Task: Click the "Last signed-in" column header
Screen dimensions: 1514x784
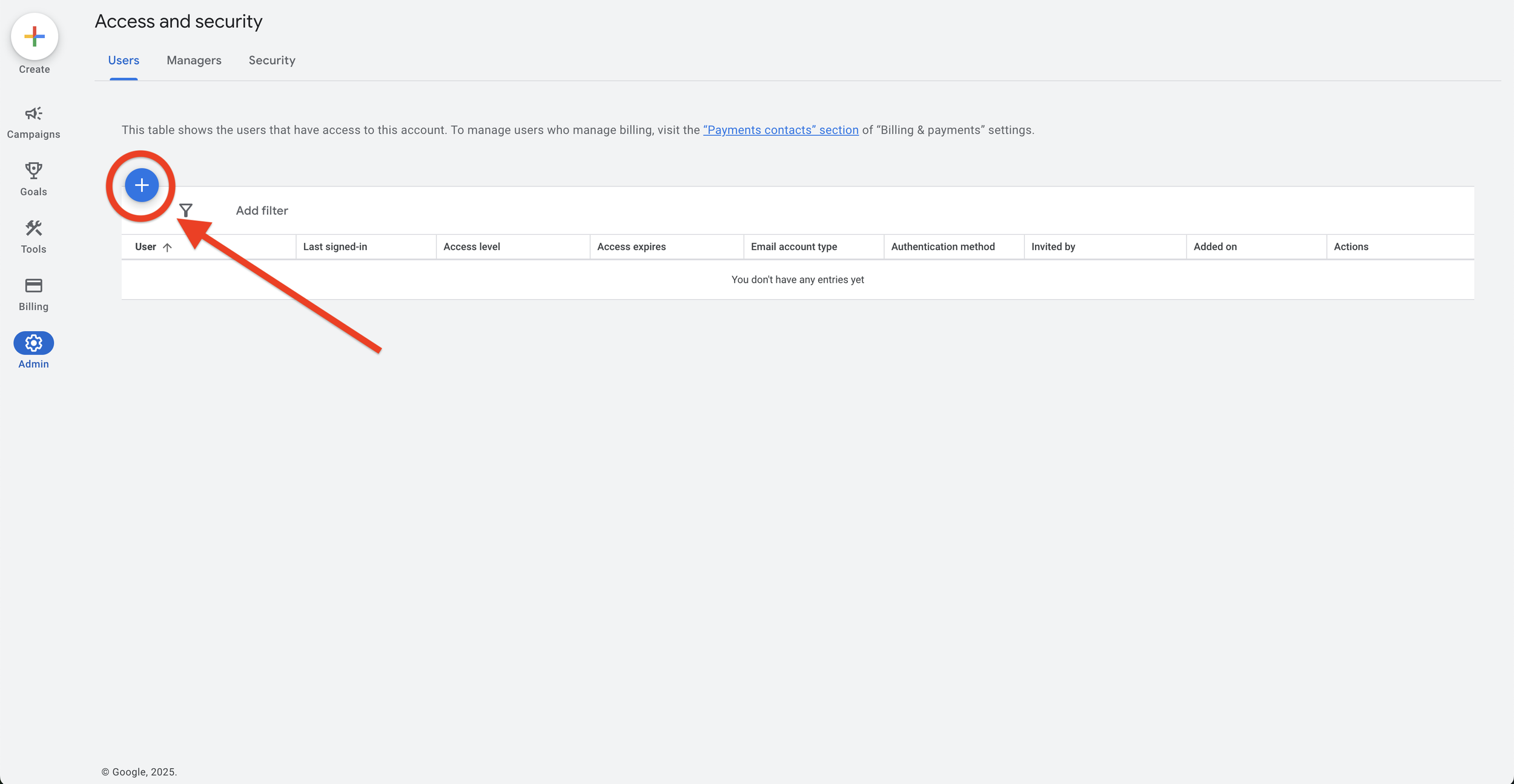Action: click(x=336, y=246)
